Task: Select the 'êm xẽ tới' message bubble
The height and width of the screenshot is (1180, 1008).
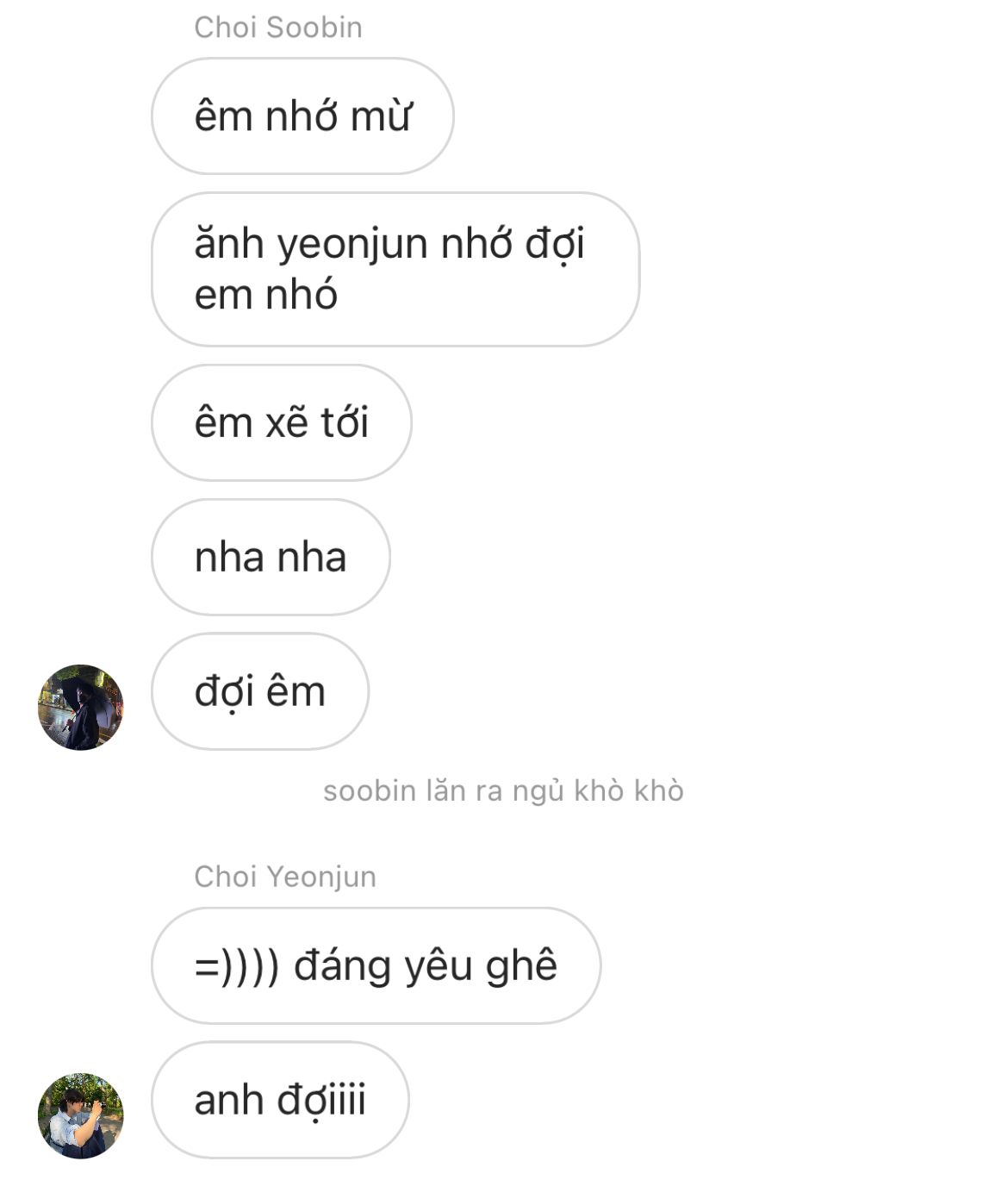Action: [282, 423]
